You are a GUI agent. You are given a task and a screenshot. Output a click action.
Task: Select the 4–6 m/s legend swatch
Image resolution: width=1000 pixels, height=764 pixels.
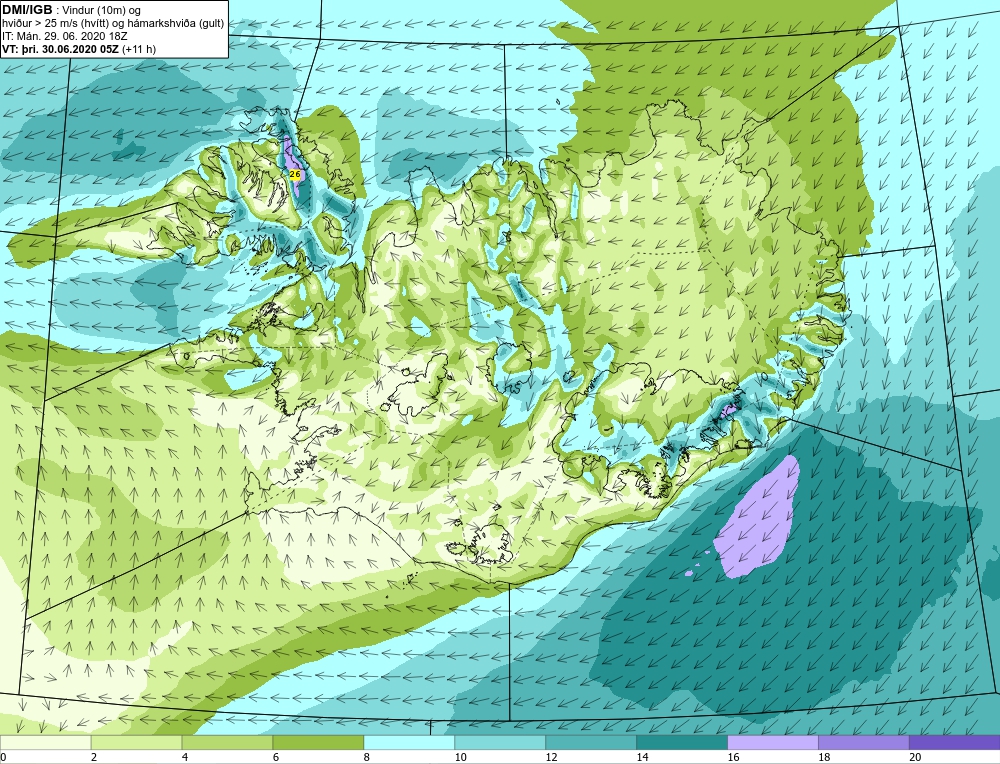[x=227, y=743]
